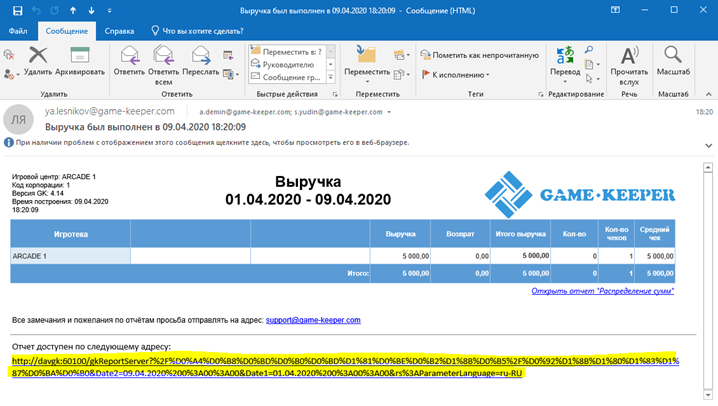Click the message scrollbar up arrow
The width and height of the screenshot is (718, 406).
click(x=708, y=168)
